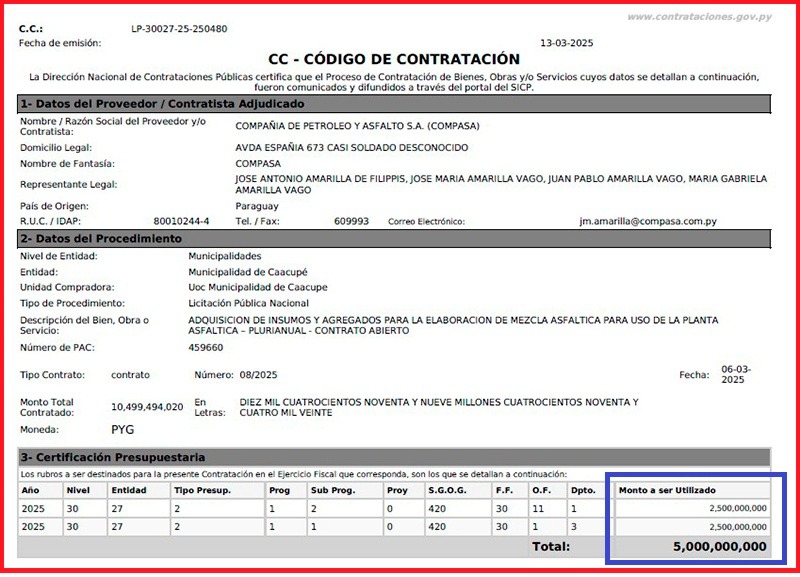The image size is (800, 577).
Task: Click the email jm.amarilla@compasa.com.py
Action: coord(648,221)
